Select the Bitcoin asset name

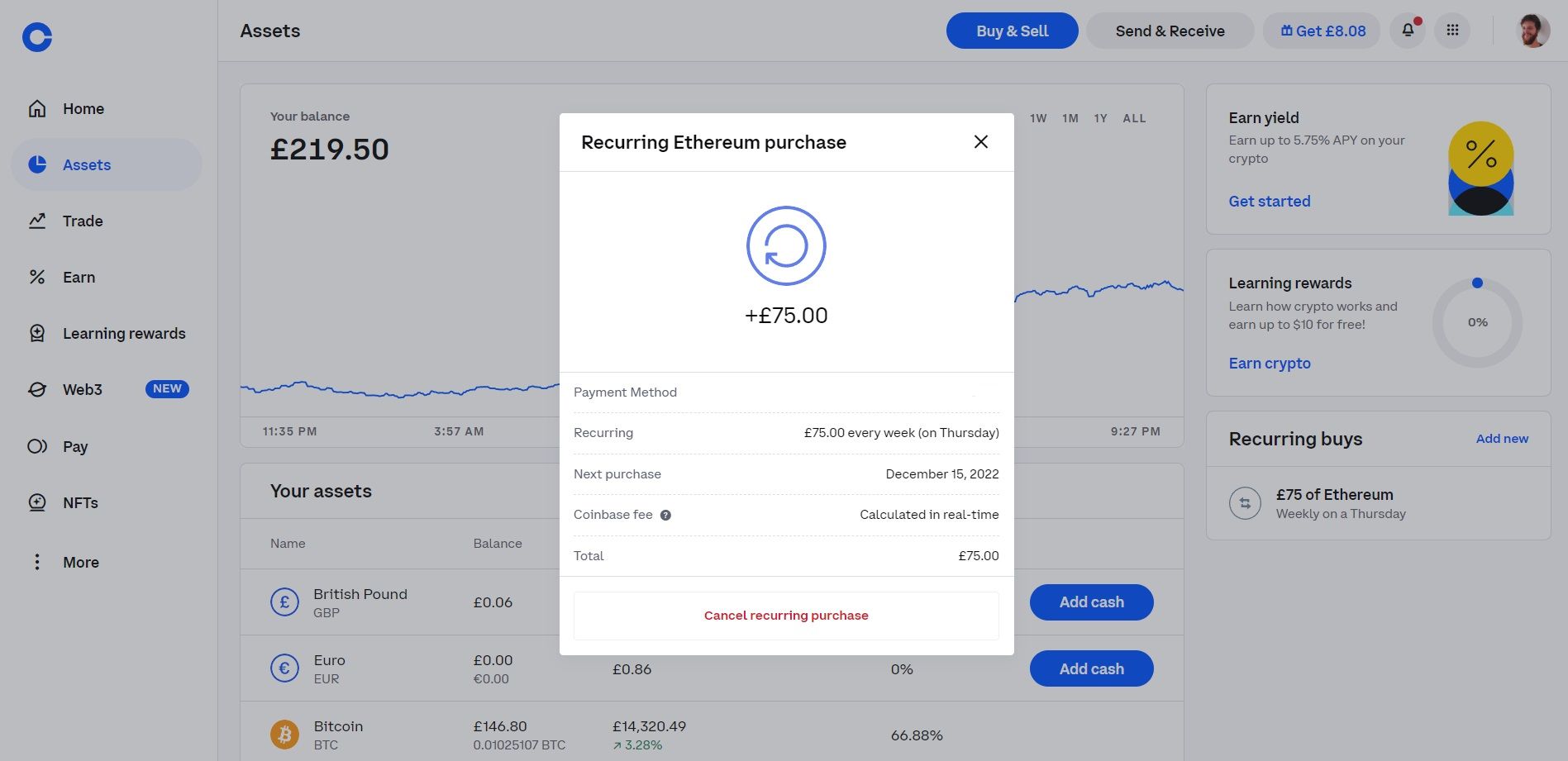[338, 726]
